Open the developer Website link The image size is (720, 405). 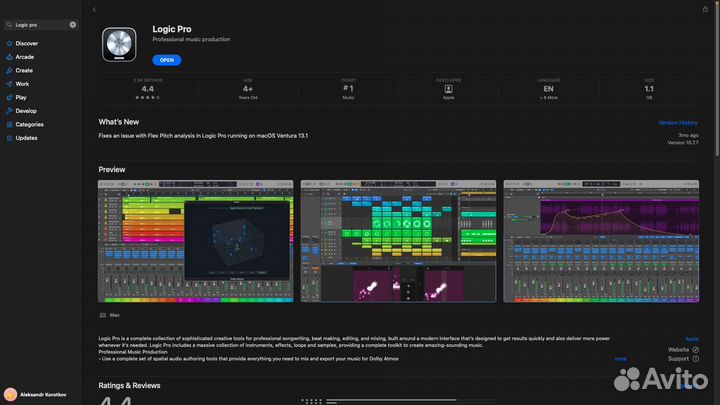pyautogui.click(x=678, y=349)
